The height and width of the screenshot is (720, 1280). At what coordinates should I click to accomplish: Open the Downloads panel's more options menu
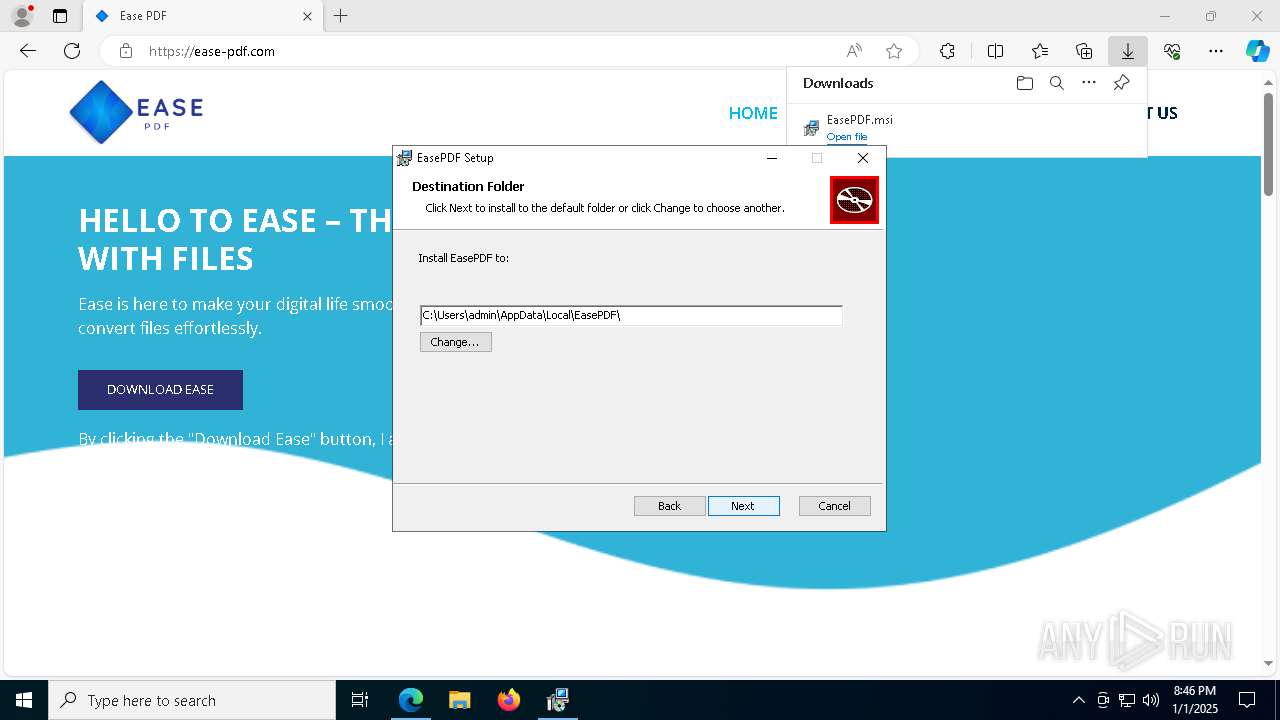[1089, 83]
